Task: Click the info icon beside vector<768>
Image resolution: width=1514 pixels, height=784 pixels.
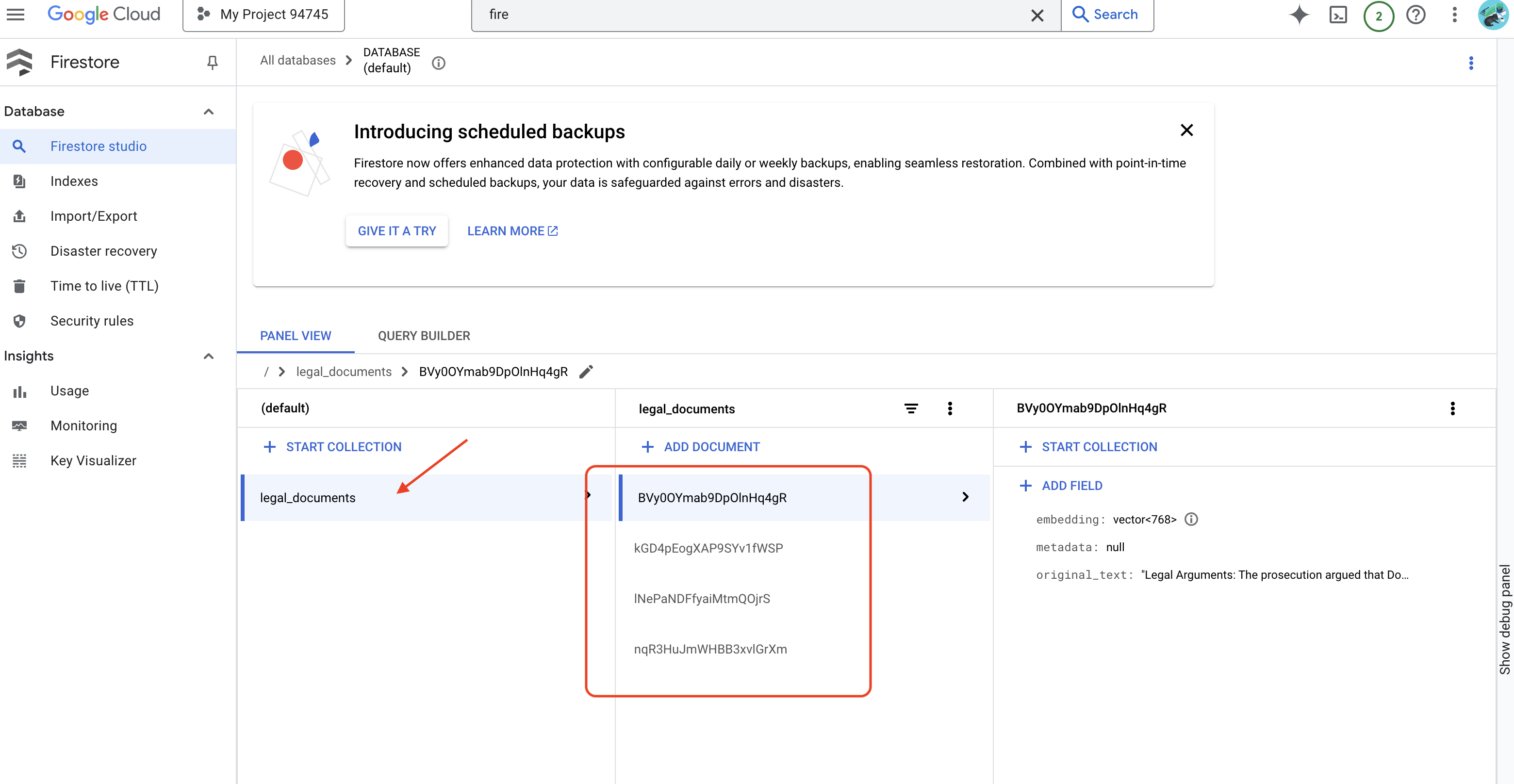Action: tap(1191, 519)
